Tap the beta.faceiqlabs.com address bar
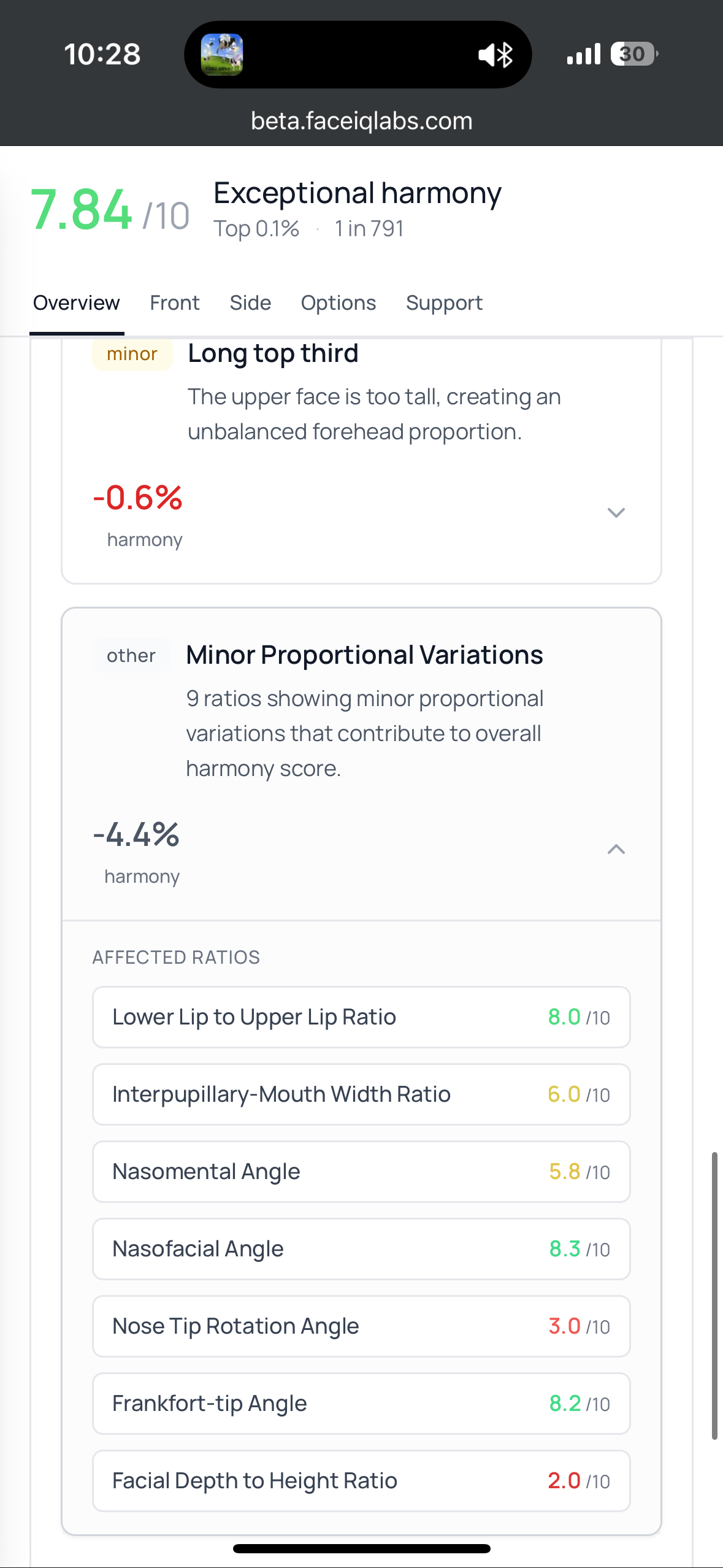Screen dimensions: 723x1568 point(361,121)
